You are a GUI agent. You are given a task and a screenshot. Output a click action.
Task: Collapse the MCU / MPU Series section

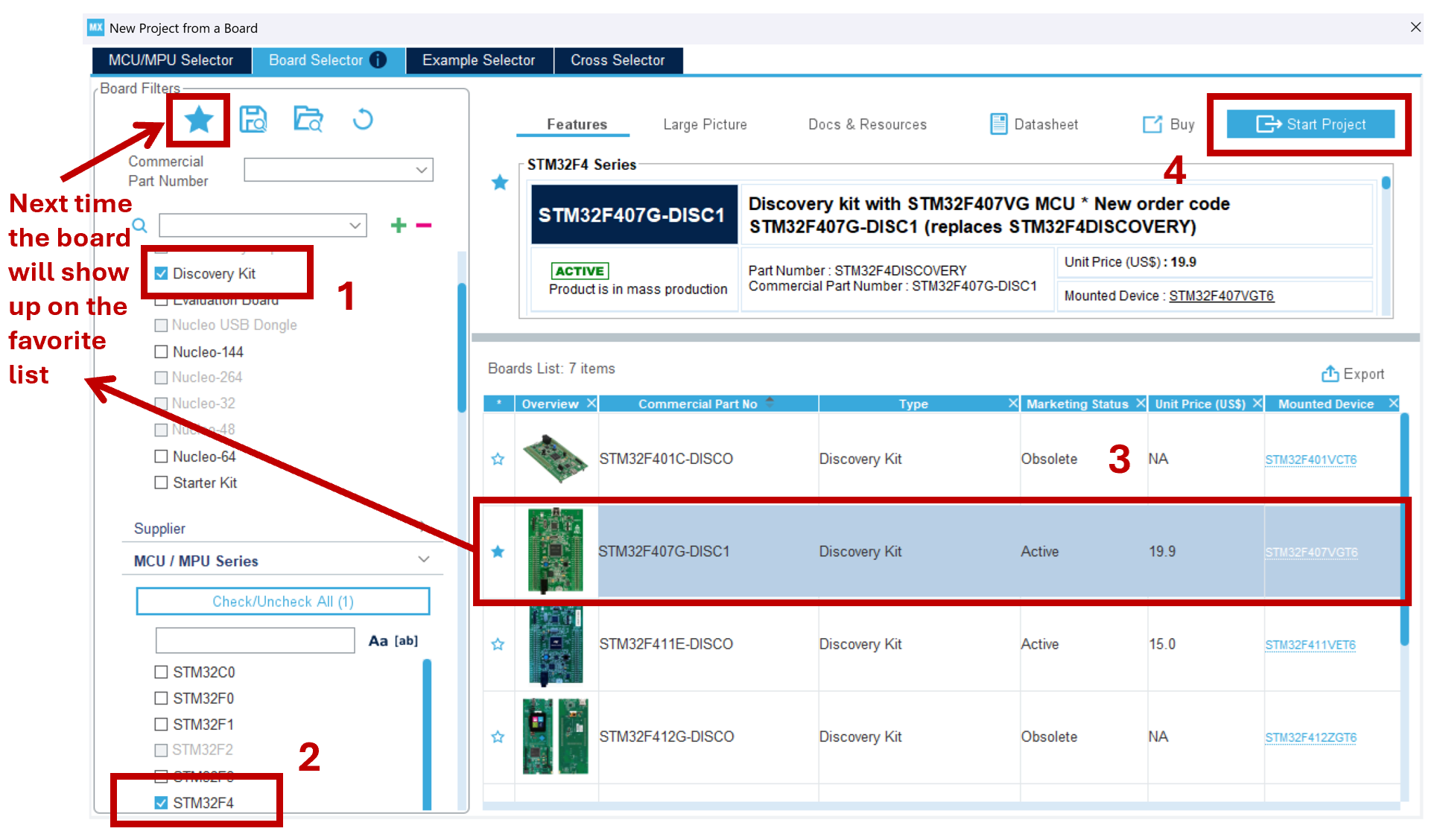pos(424,560)
